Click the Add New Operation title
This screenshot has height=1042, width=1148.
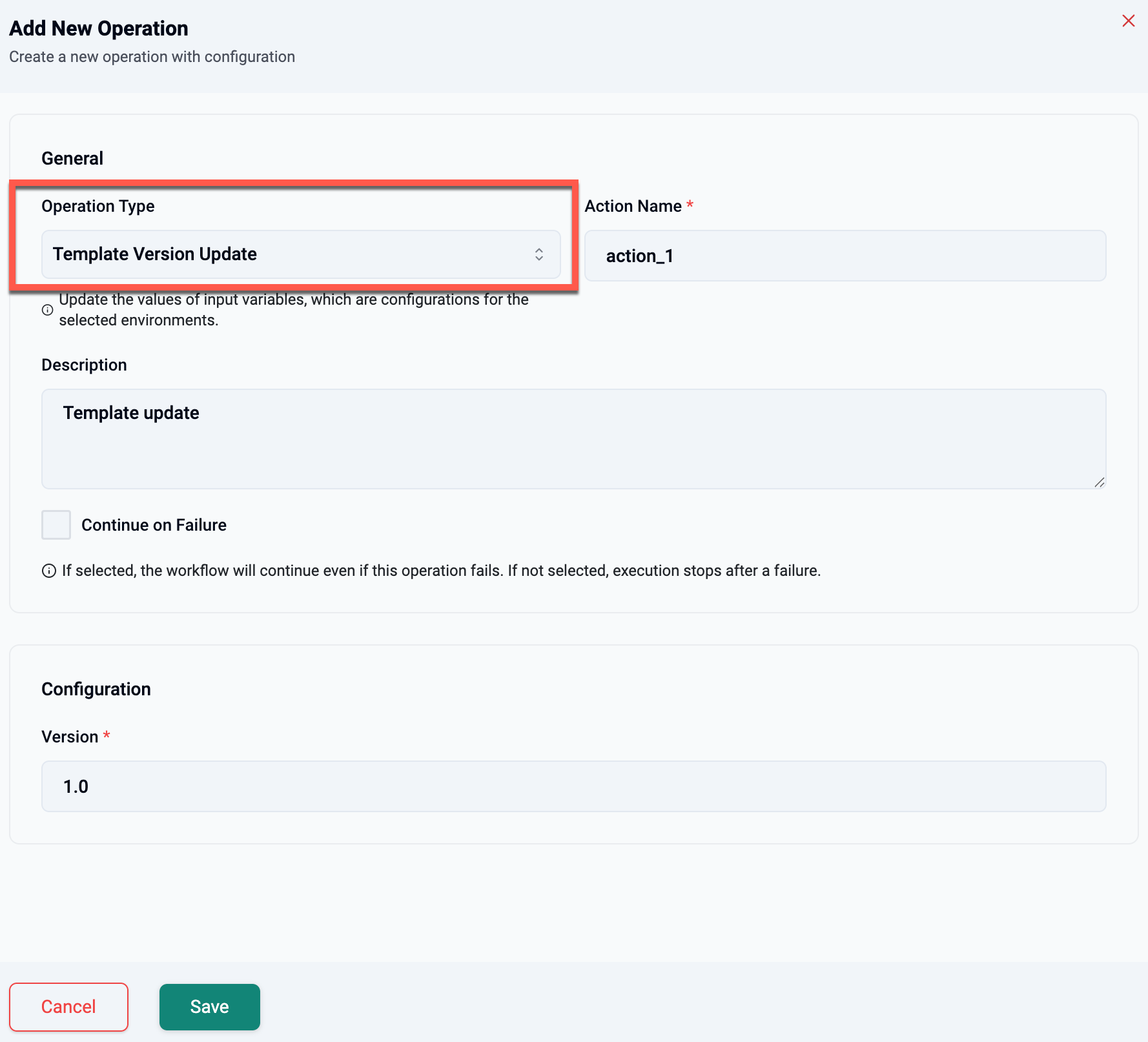(99, 28)
